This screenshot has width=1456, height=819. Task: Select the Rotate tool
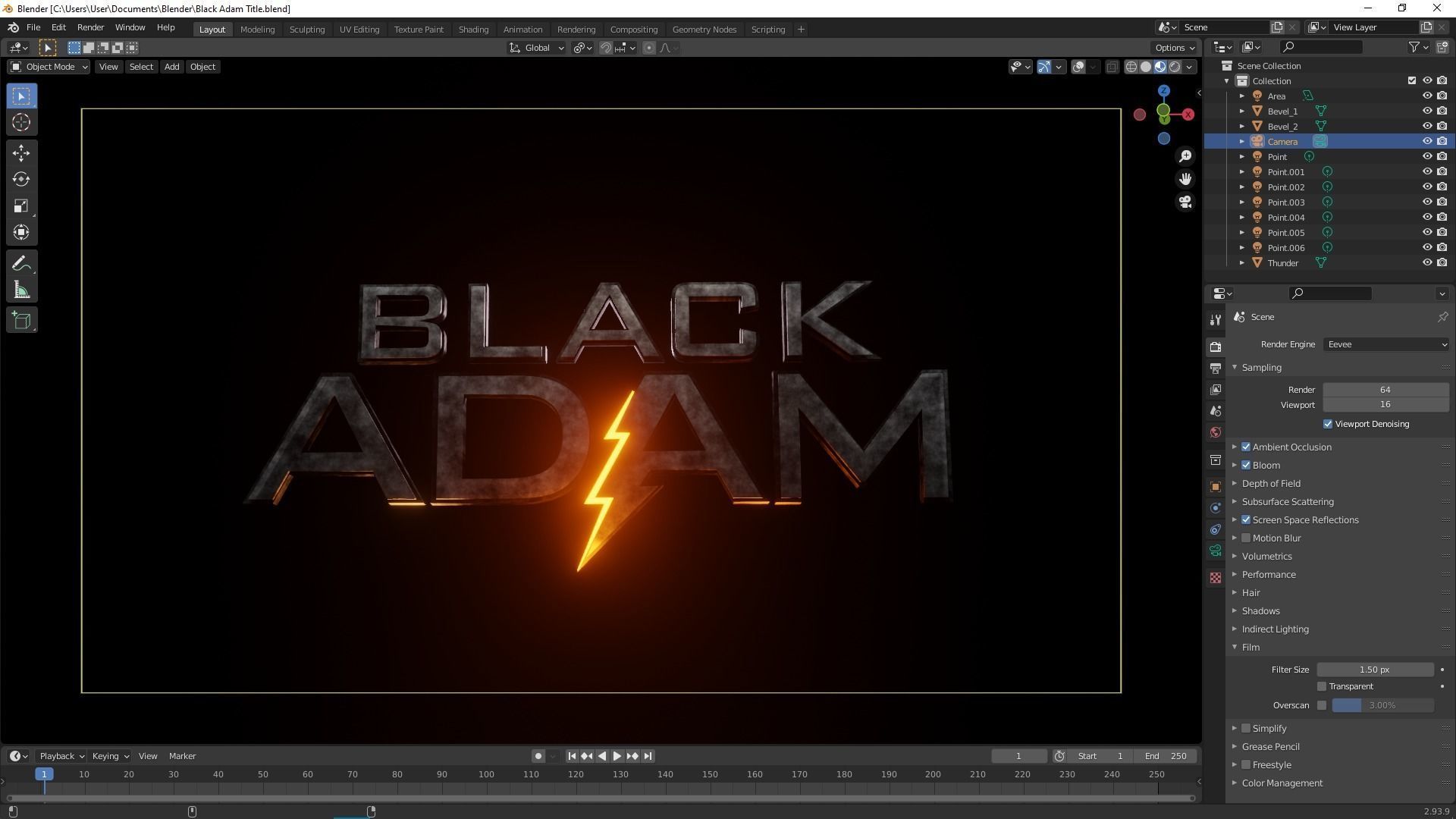pyautogui.click(x=20, y=180)
